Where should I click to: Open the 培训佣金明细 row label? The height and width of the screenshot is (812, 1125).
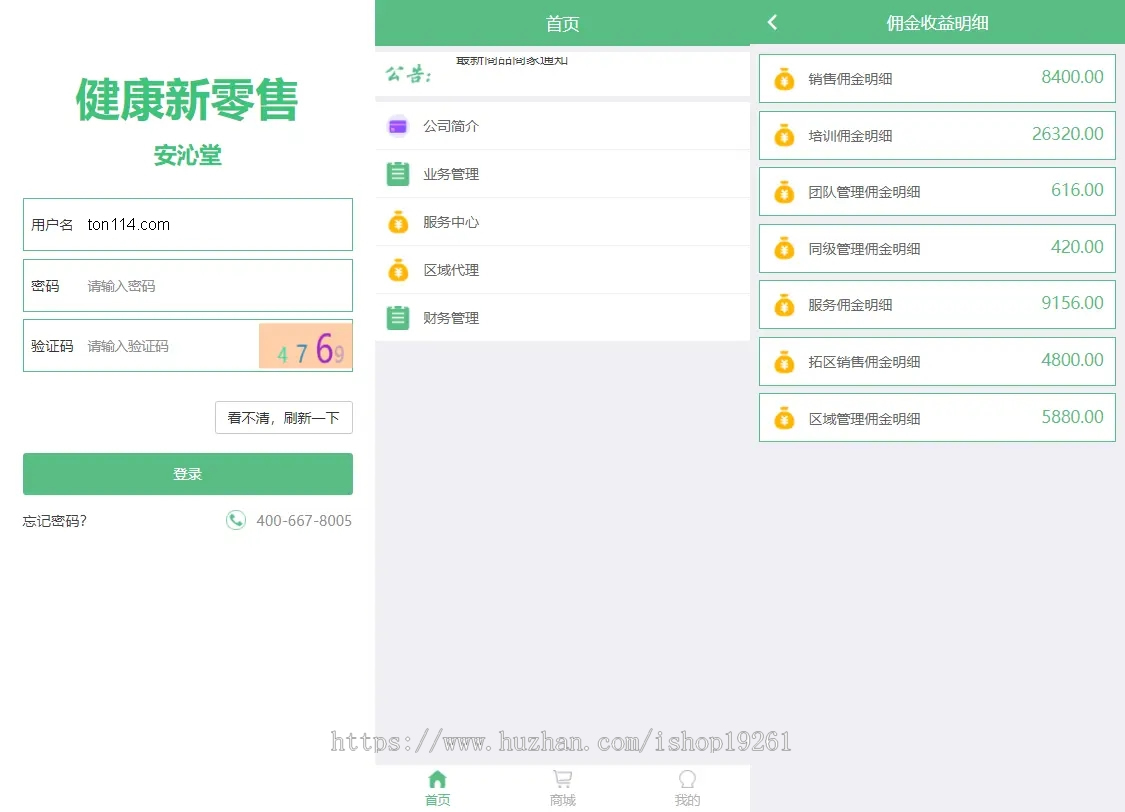click(850, 136)
